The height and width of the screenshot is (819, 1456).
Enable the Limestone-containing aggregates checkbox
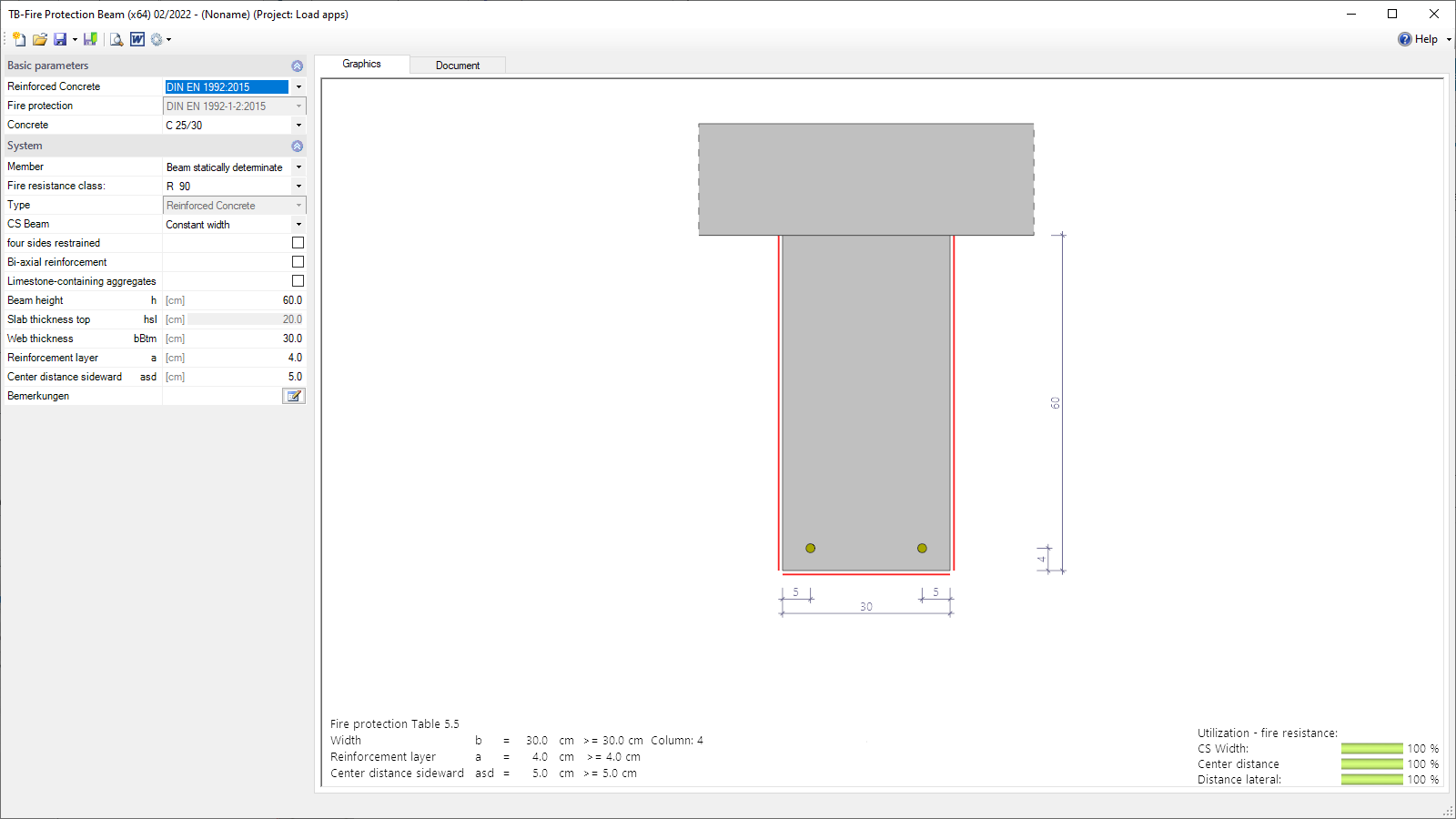tap(298, 281)
